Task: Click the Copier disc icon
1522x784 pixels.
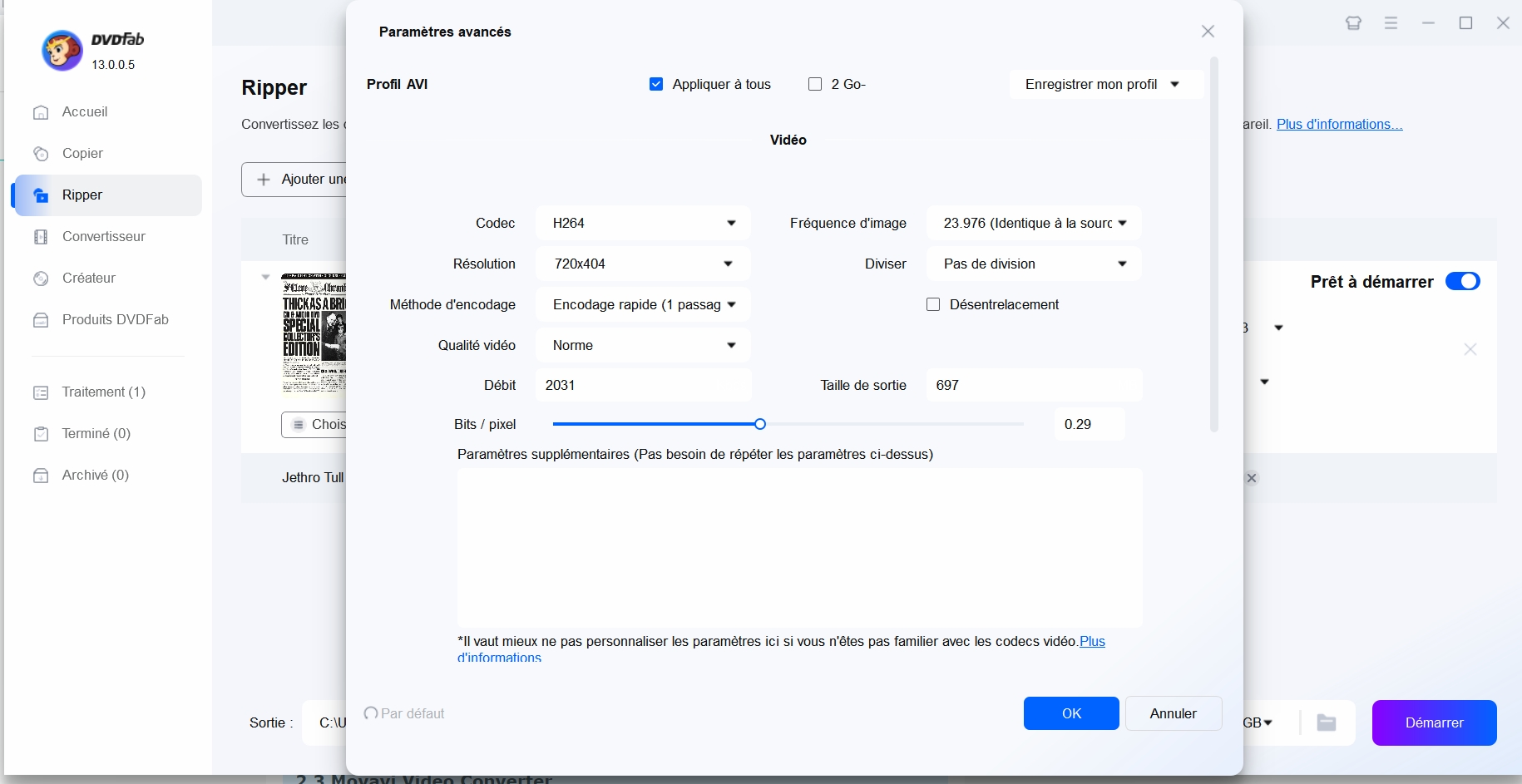Action: coord(41,154)
